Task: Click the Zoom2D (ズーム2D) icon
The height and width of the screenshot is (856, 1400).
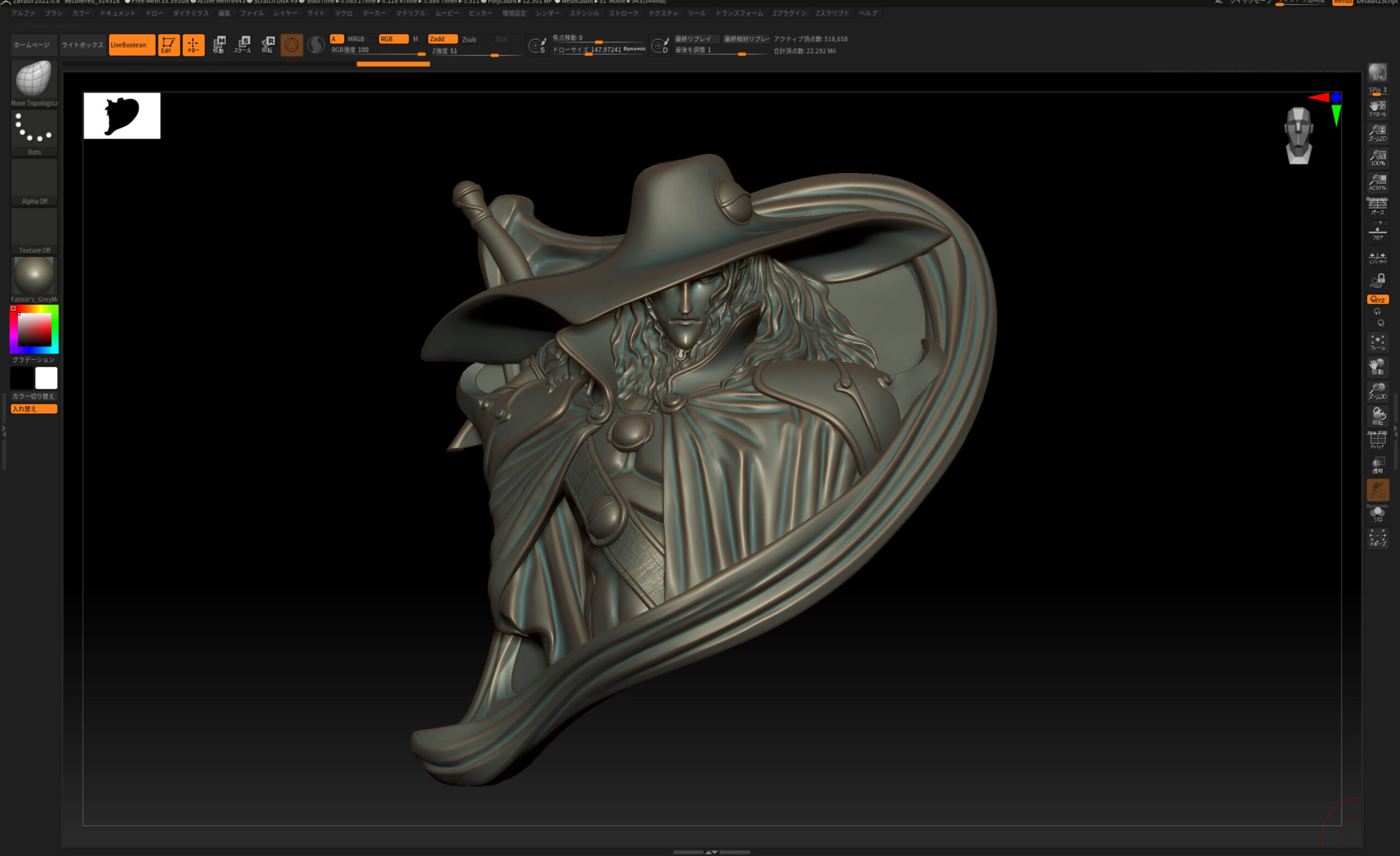Action: 1377,133
